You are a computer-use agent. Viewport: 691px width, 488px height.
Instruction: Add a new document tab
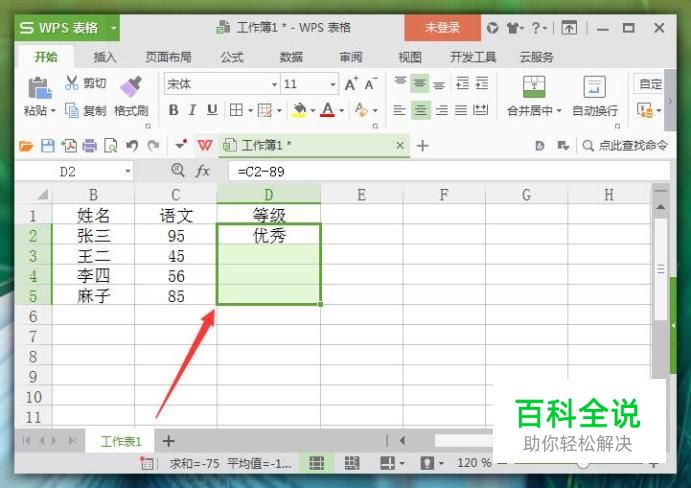423,145
